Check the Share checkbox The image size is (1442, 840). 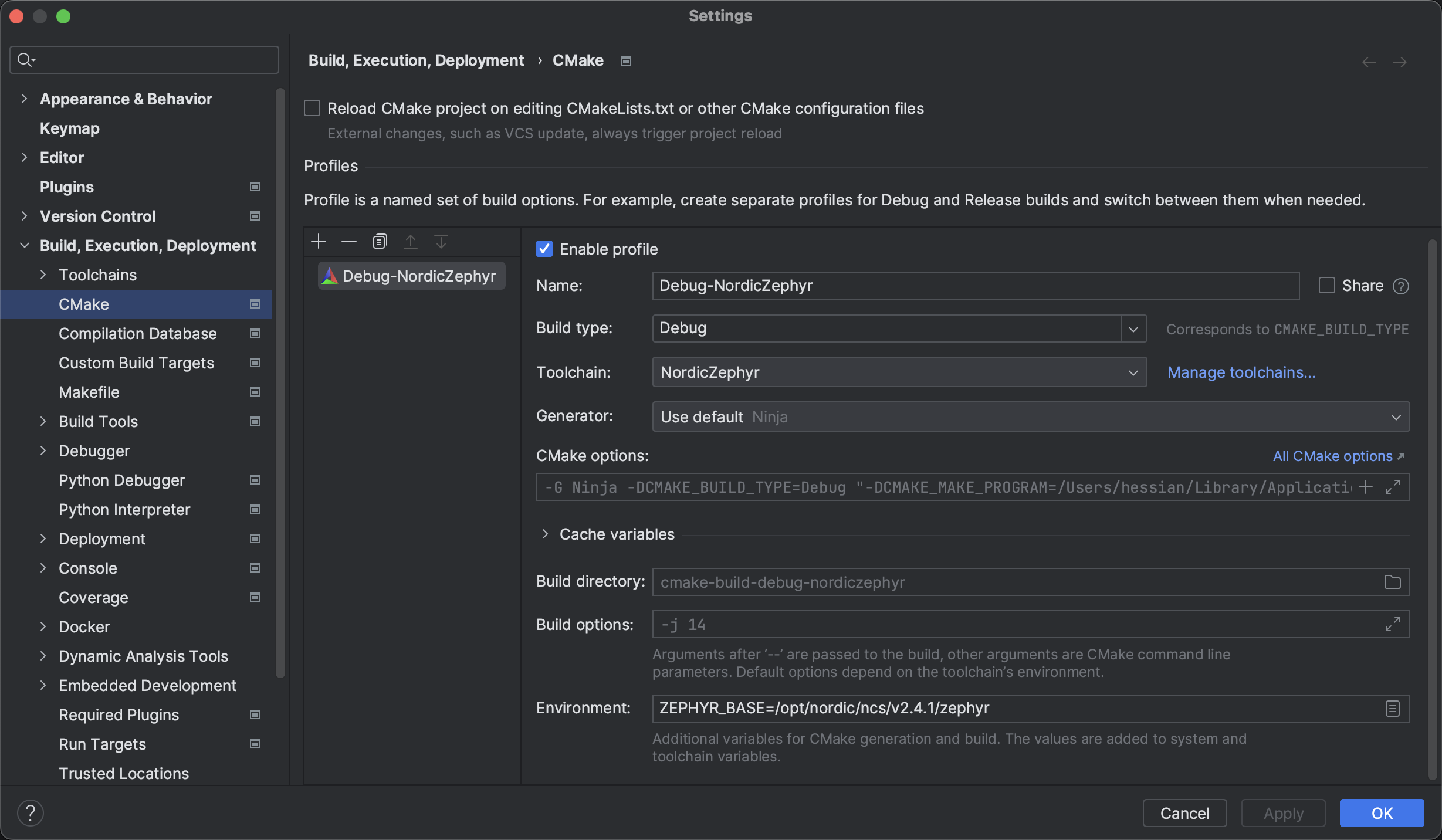pos(1326,286)
